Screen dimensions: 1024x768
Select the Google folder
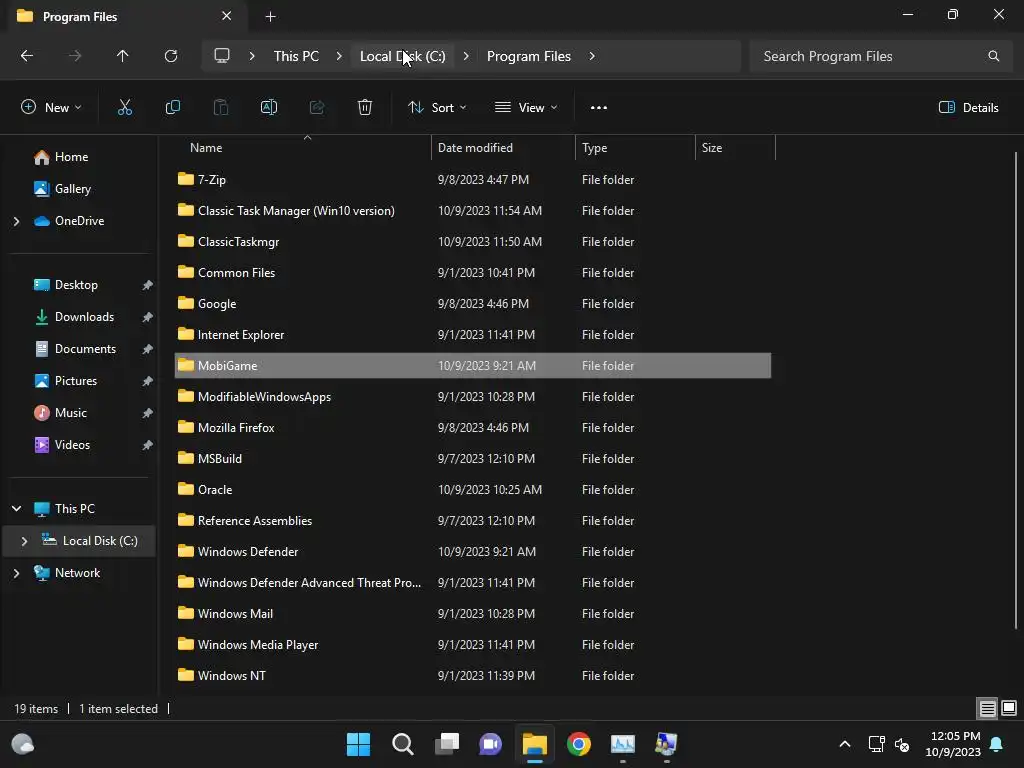tap(473, 304)
